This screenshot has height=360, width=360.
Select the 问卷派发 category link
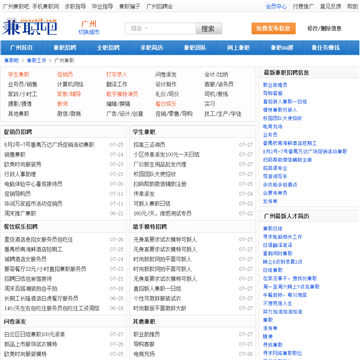pyautogui.click(x=166, y=75)
